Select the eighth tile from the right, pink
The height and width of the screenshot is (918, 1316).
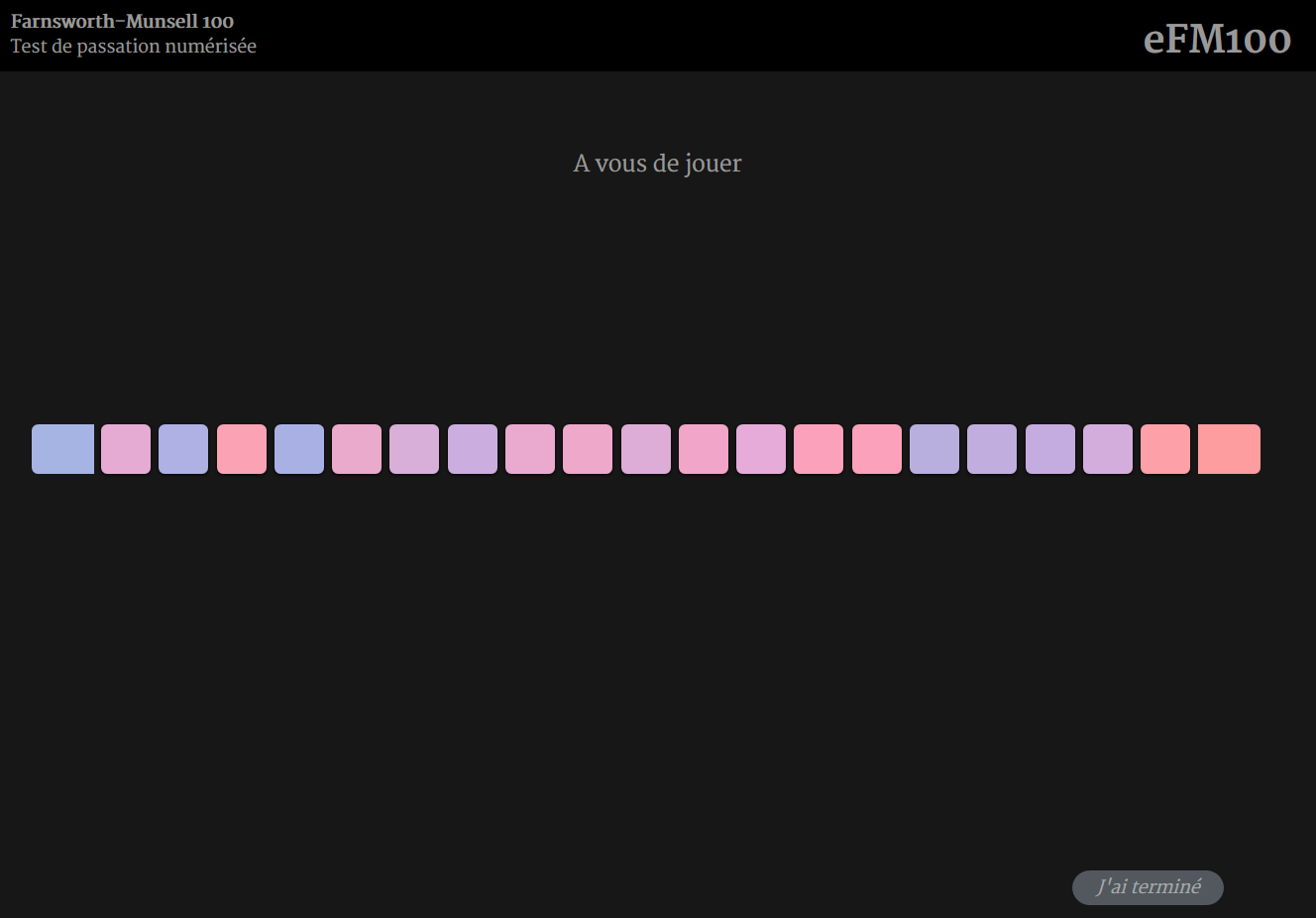point(819,449)
